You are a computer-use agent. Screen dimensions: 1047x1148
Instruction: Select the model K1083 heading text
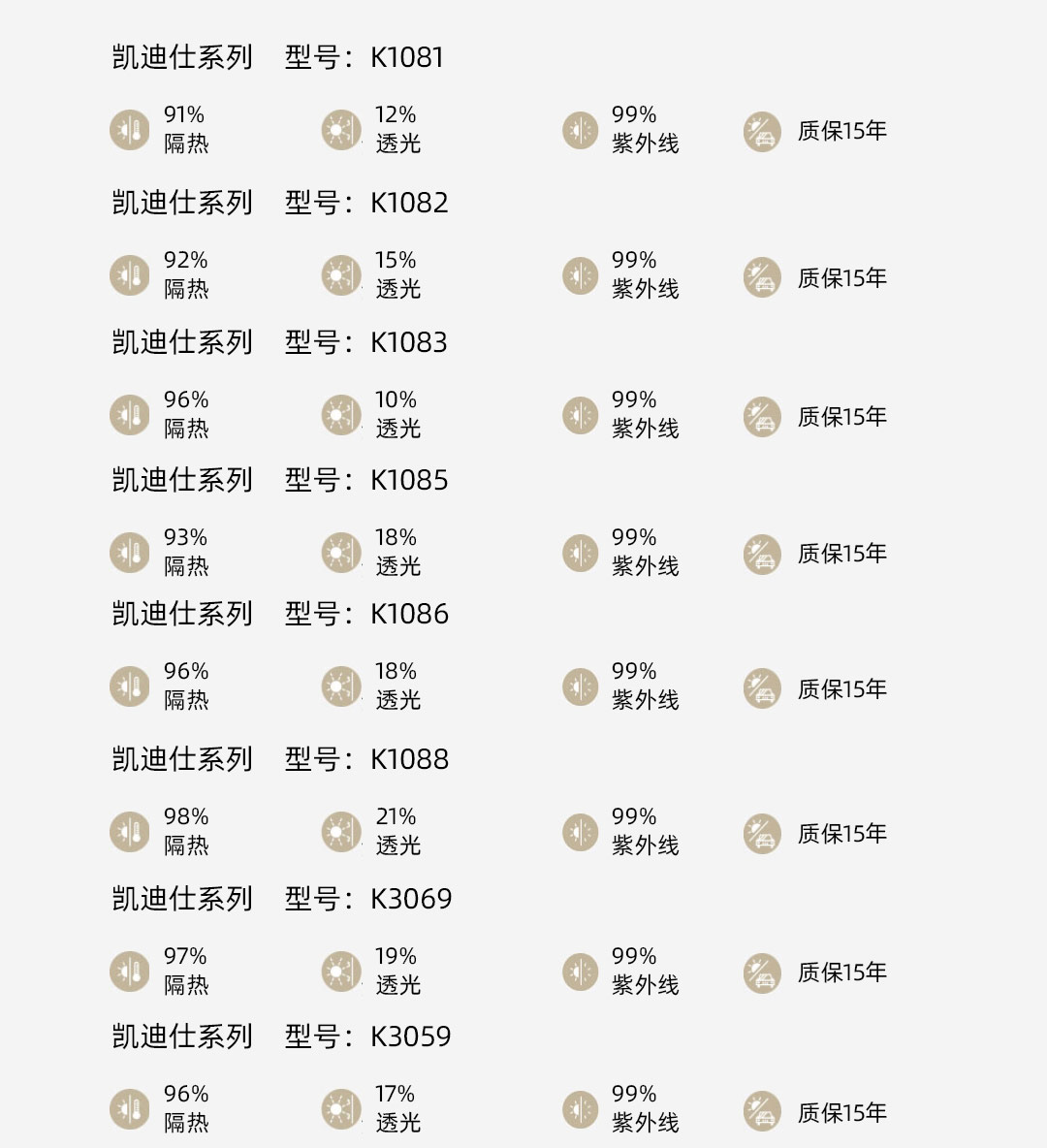[x=366, y=342]
